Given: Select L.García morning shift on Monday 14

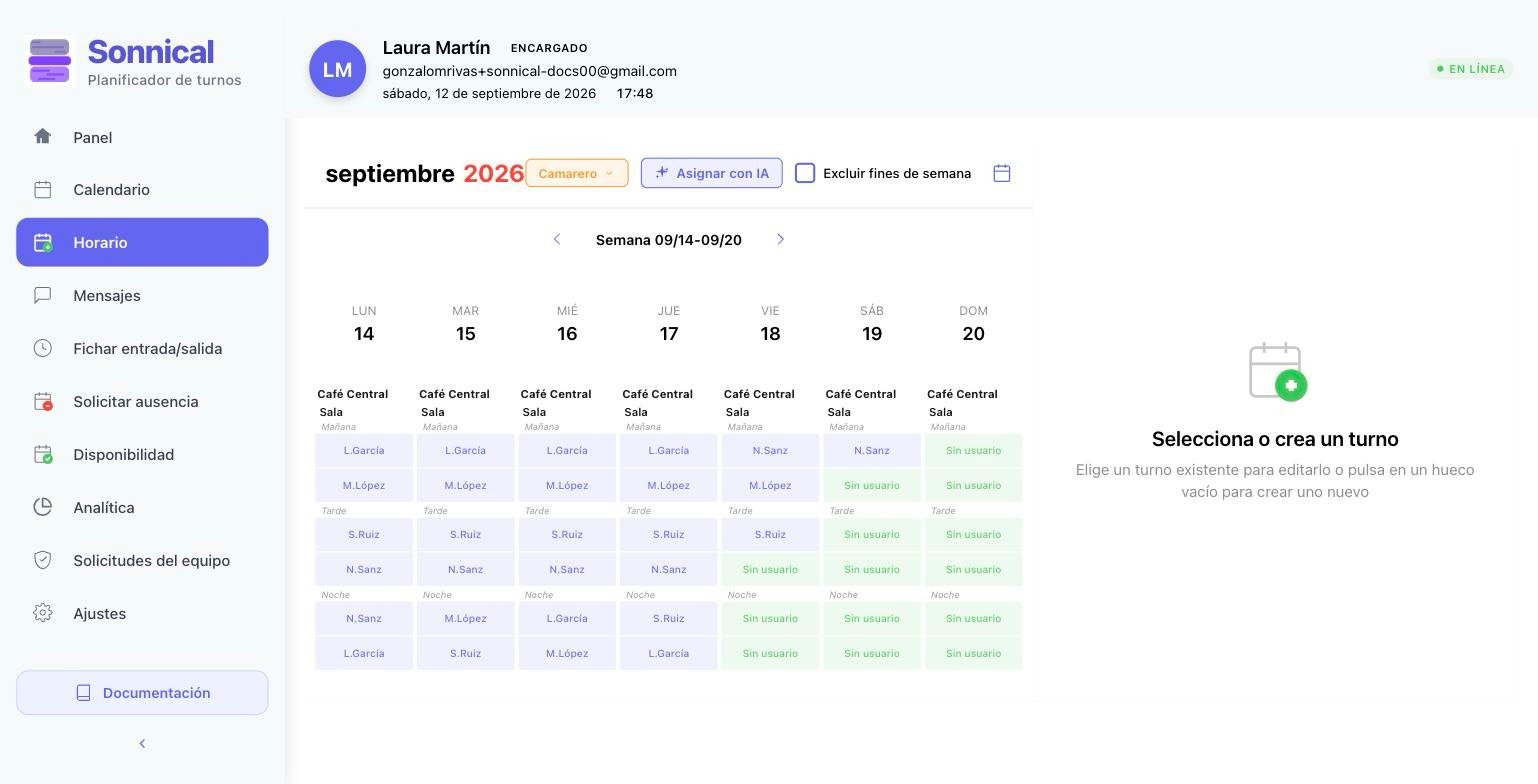Looking at the screenshot, I should click(364, 450).
